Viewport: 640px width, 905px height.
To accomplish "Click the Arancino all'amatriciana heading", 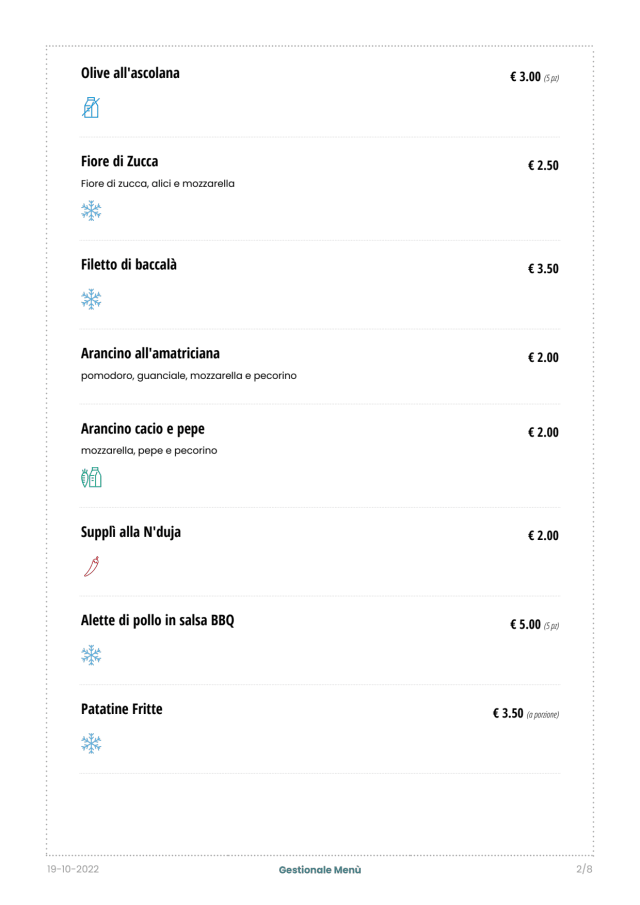I will coord(150,353).
